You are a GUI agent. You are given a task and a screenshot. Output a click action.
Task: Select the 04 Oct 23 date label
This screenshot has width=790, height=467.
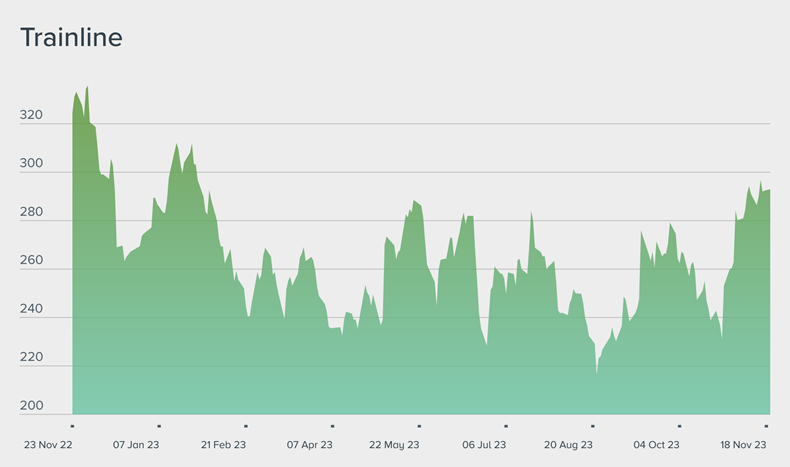pyautogui.click(x=656, y=445)
